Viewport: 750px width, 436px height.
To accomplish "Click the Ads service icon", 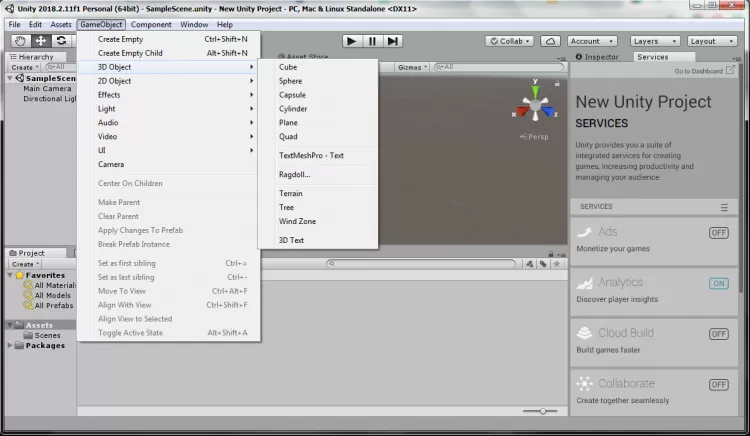I will tap(585, 232).
